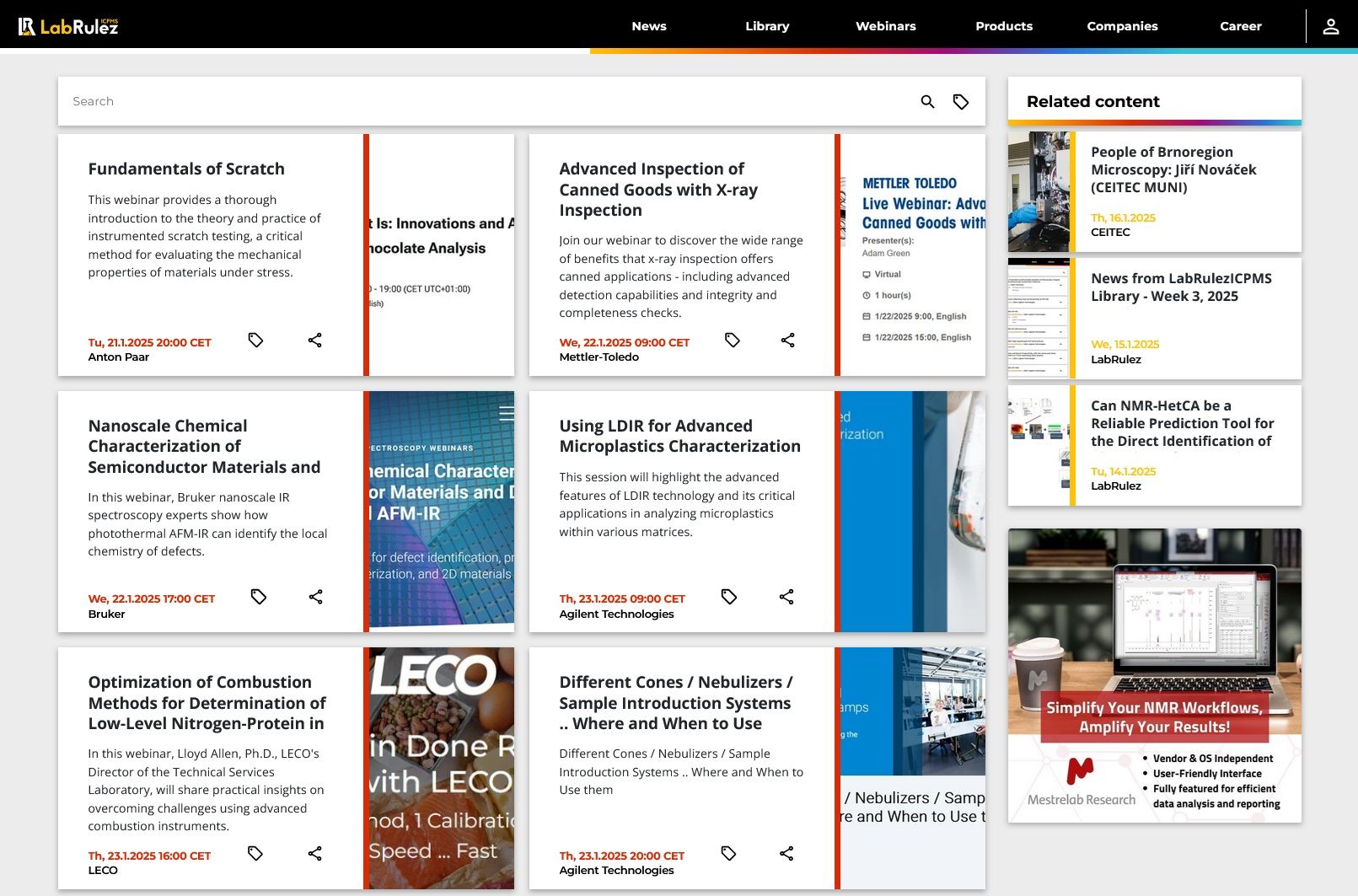Click the Anton Paar chocolate analysis thumbnail
The width and height of the screenshot is (1358, 896).
[x=442, y=255]
